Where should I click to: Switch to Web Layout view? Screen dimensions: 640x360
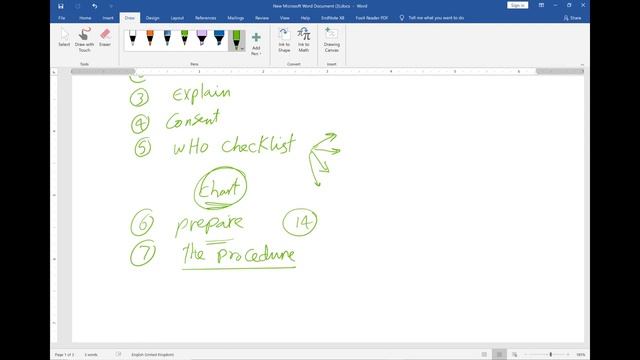(514, 354)
